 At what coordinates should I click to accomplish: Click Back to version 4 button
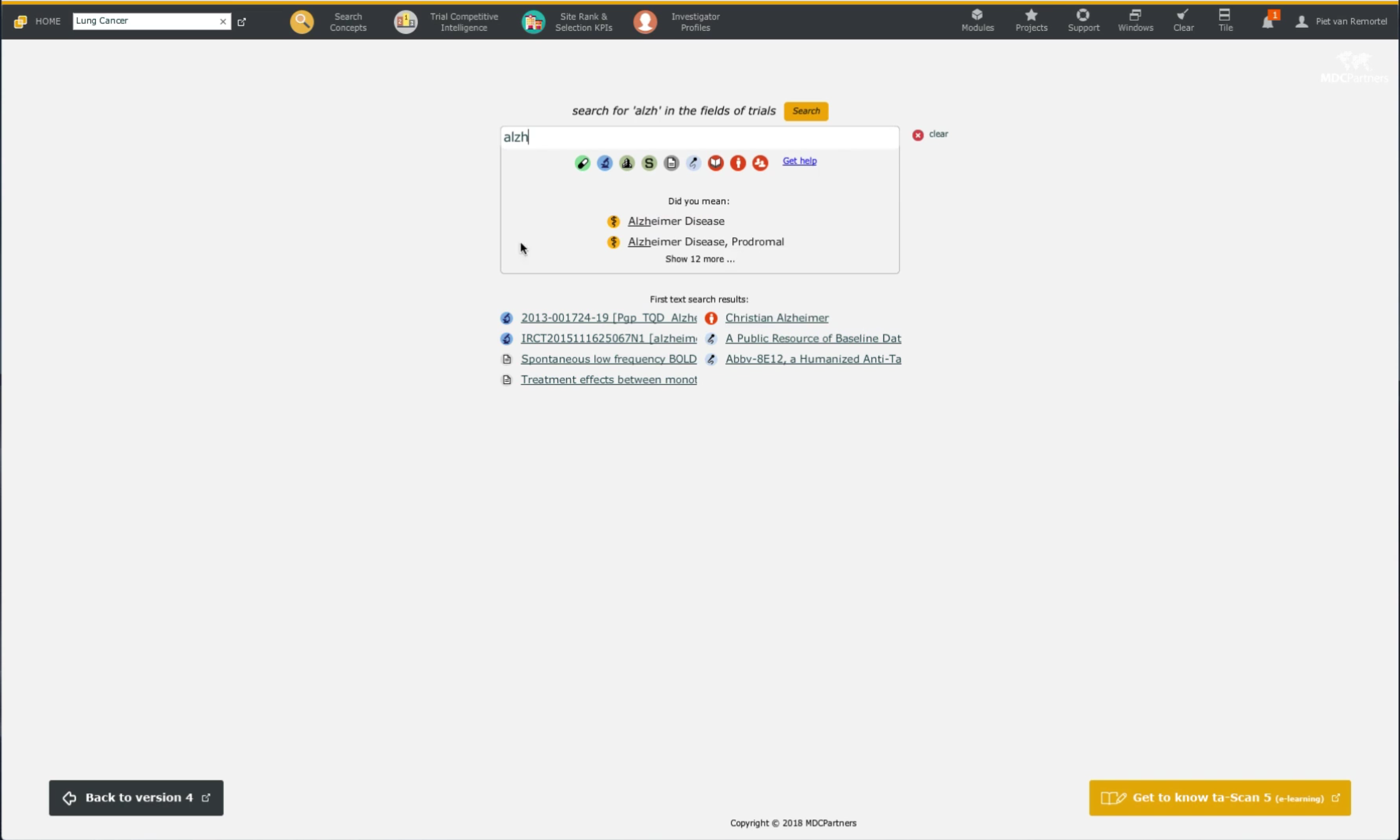point(136,797)
